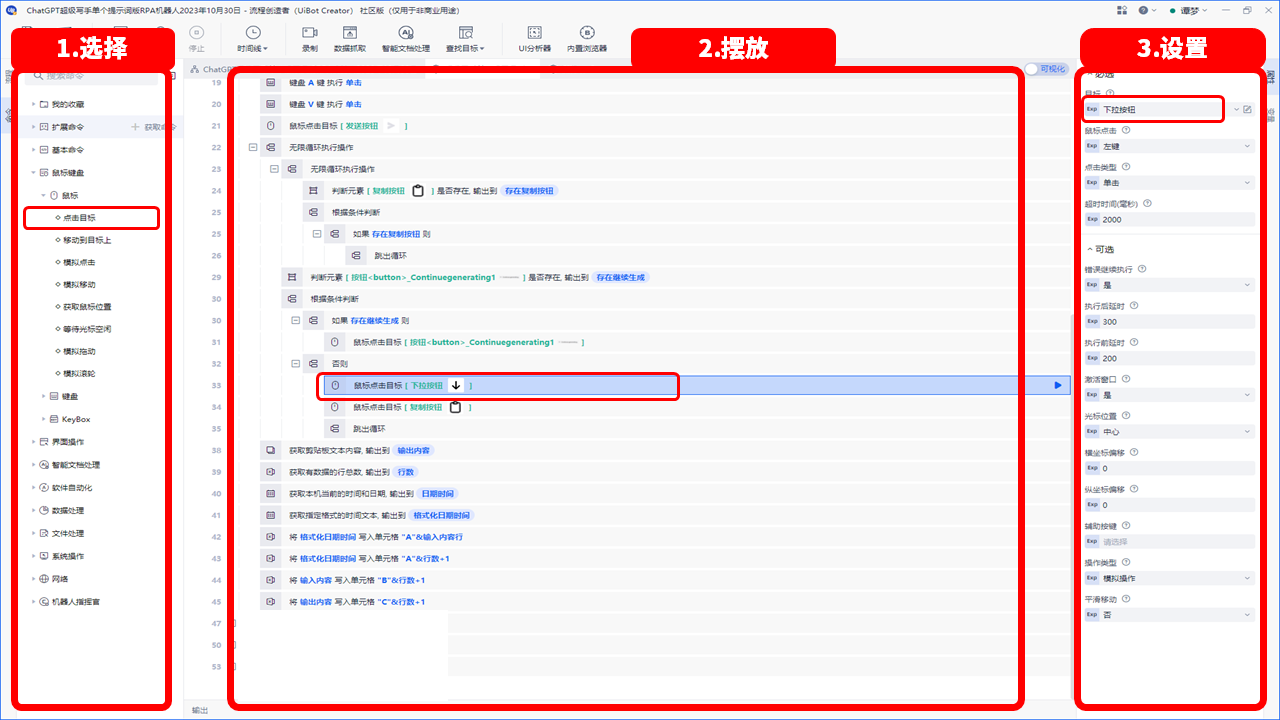
Task: Click the loop icon on line 22
Action: pyautogui.click(x=270, y=147)
